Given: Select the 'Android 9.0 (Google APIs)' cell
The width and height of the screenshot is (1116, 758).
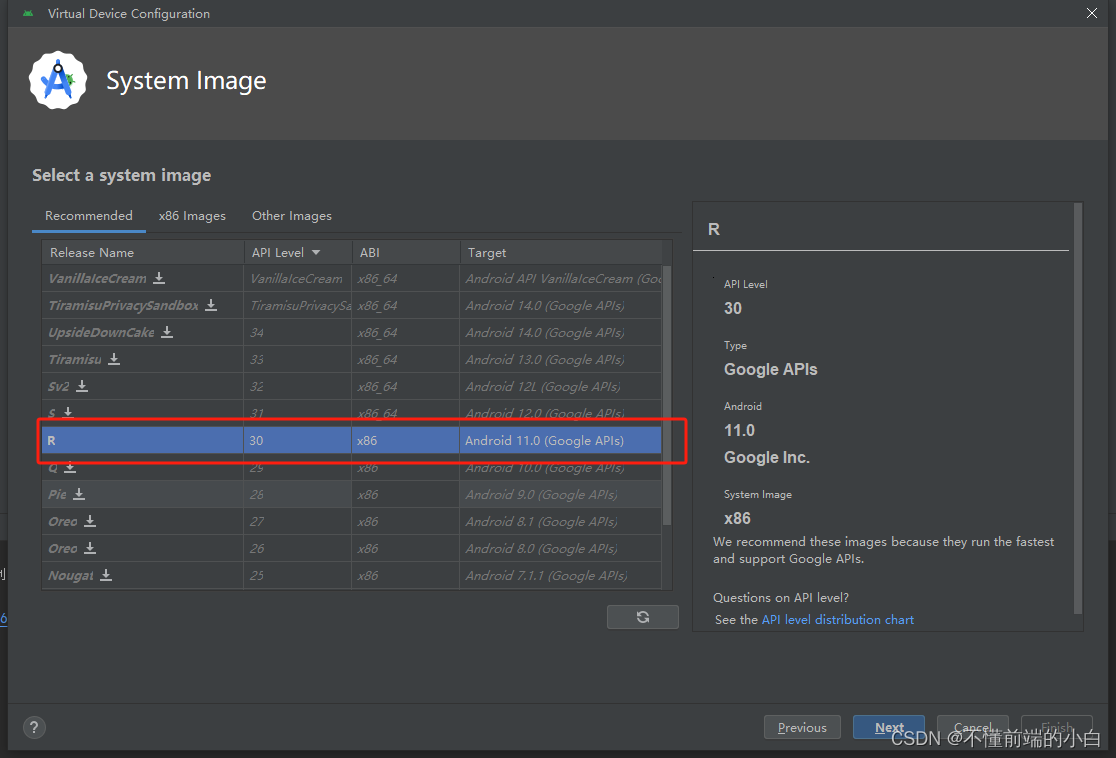Looking at the screenshot, I should (561, 494).
